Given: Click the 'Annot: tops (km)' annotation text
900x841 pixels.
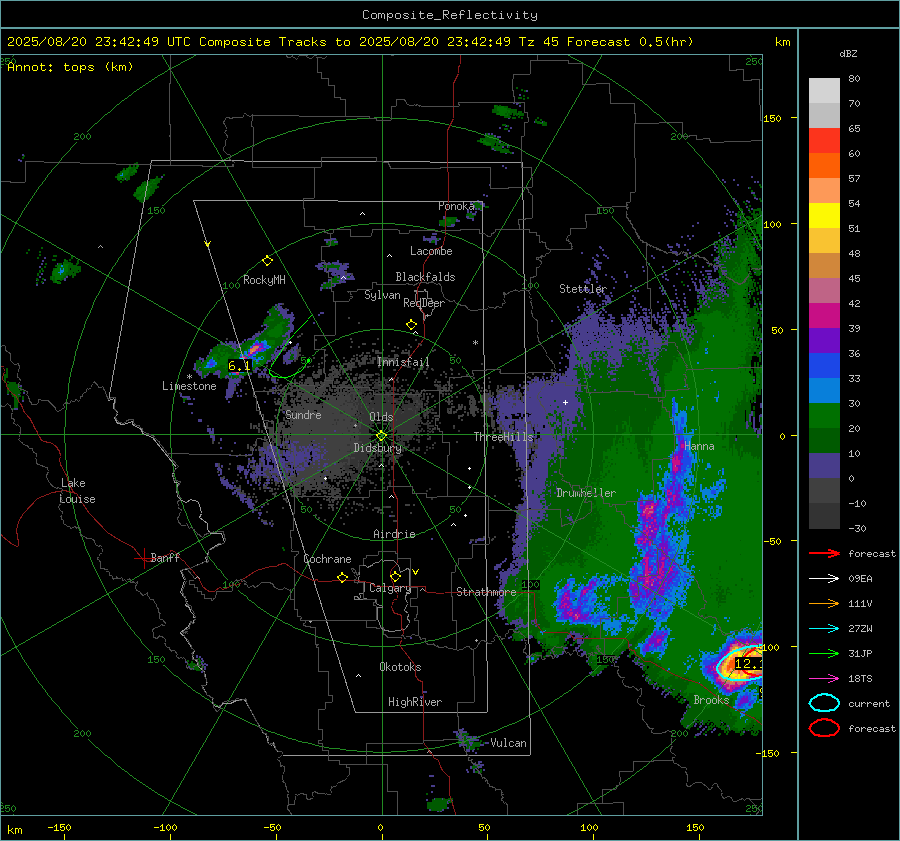Looking at the screenshot, I should (x=70, y=67).
